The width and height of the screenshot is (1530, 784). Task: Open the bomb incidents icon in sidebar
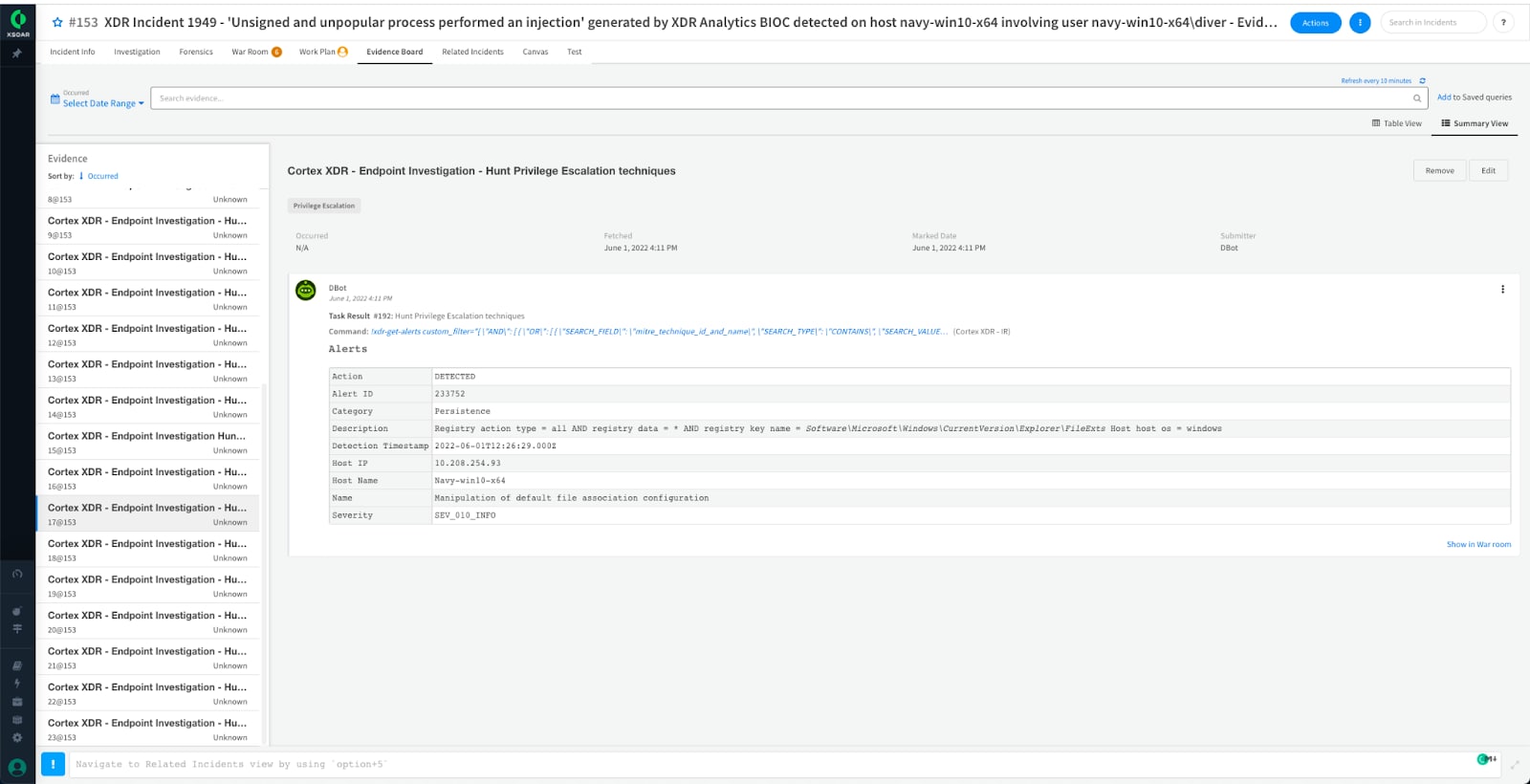pyautogui.click(x=17, y=611)
